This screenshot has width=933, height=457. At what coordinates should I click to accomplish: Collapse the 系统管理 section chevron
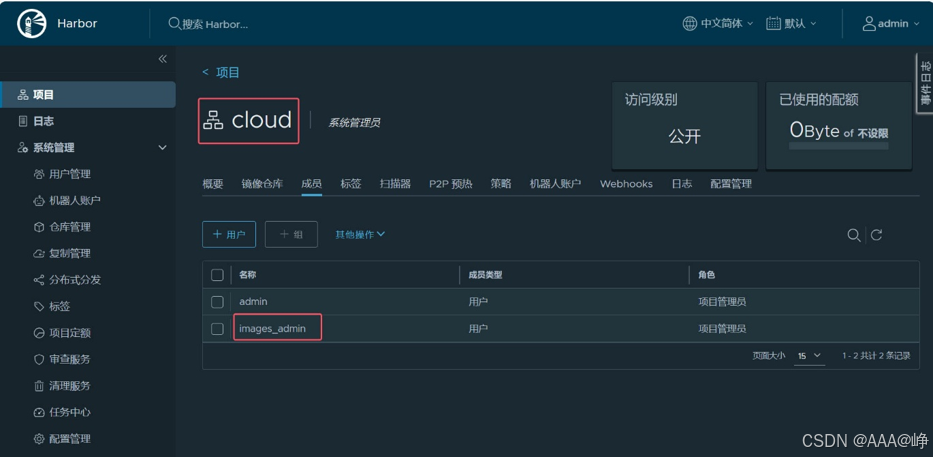tap(162, 148)
